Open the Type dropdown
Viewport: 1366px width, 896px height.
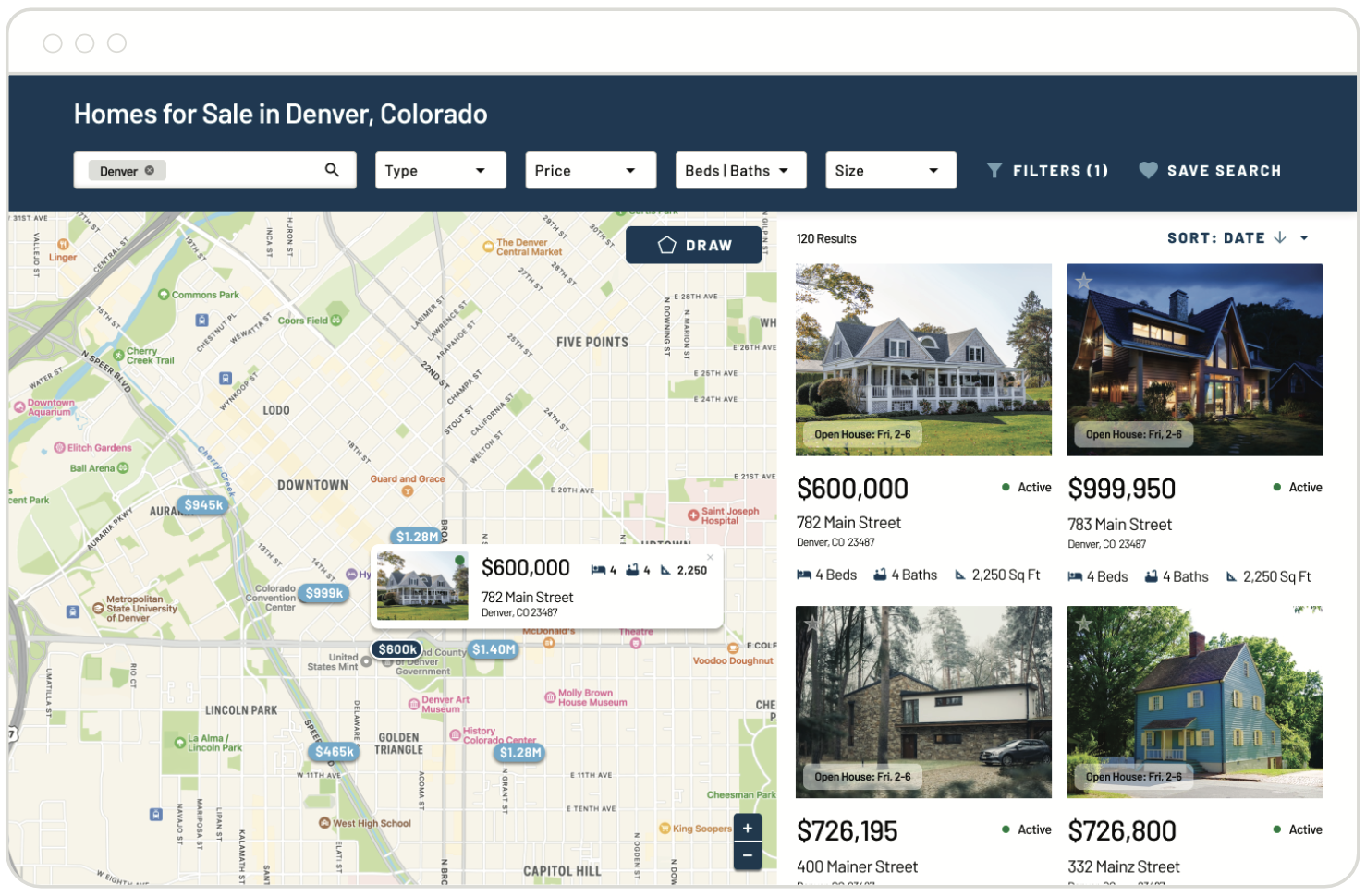coord(440,170)
